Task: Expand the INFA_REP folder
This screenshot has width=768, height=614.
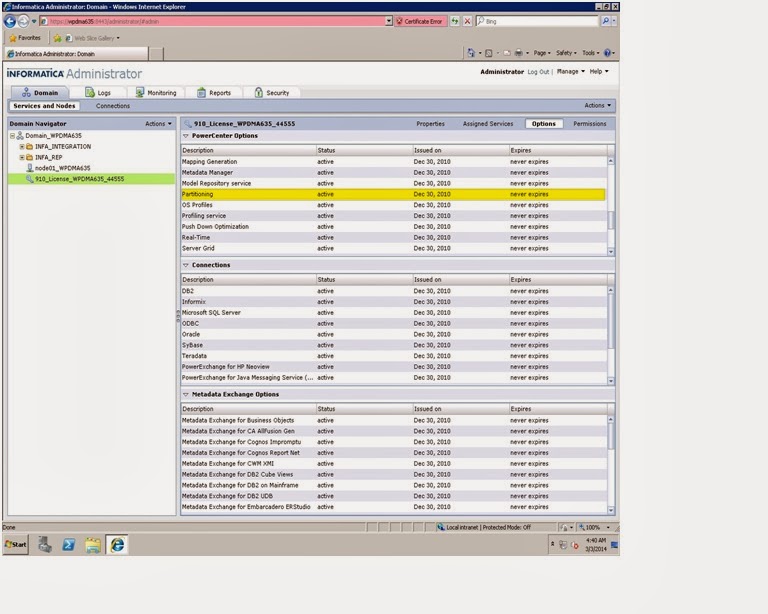Action: (22, 157)
